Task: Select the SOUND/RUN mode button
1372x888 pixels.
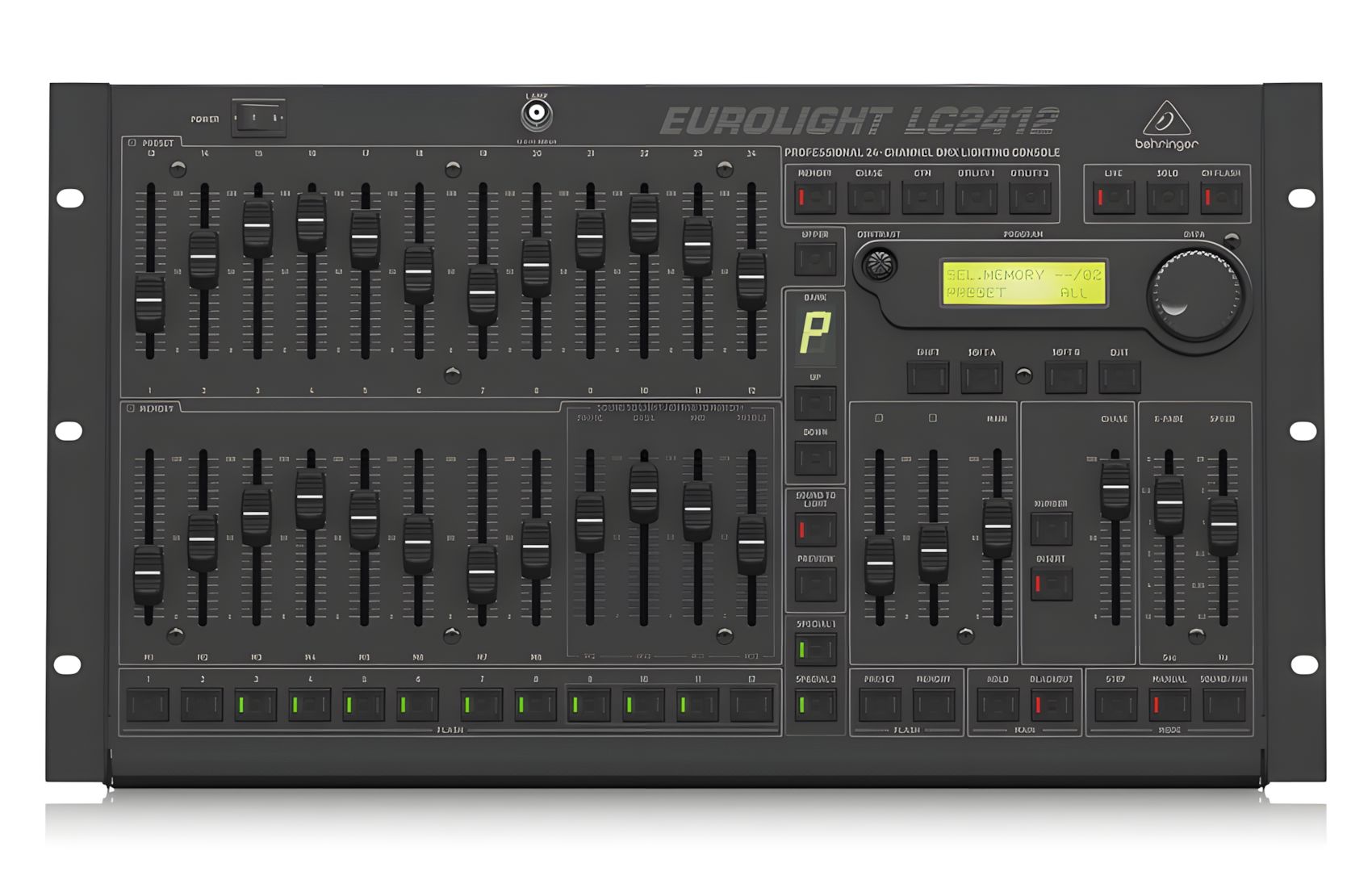Action: (x=1224, y=706)
